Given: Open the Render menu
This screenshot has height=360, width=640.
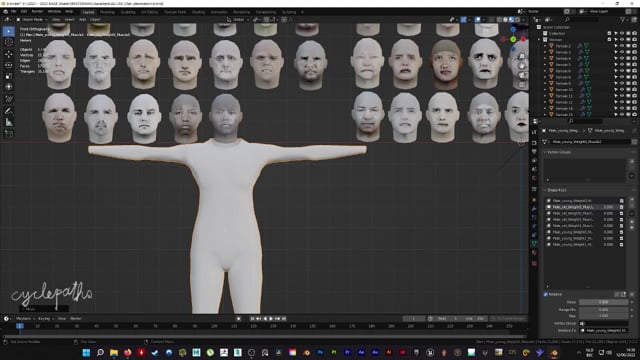Looking at the screenshot, I should click(37, 12).
